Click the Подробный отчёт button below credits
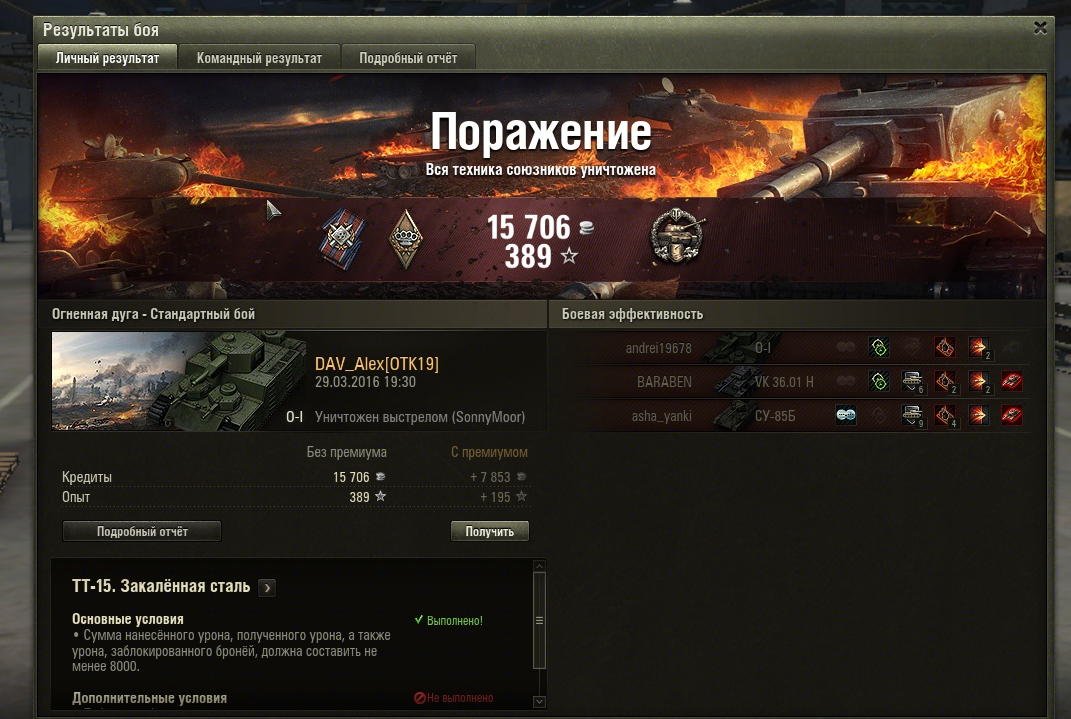The height and width of the screenshot is (719, 1071). click(142, 531)
